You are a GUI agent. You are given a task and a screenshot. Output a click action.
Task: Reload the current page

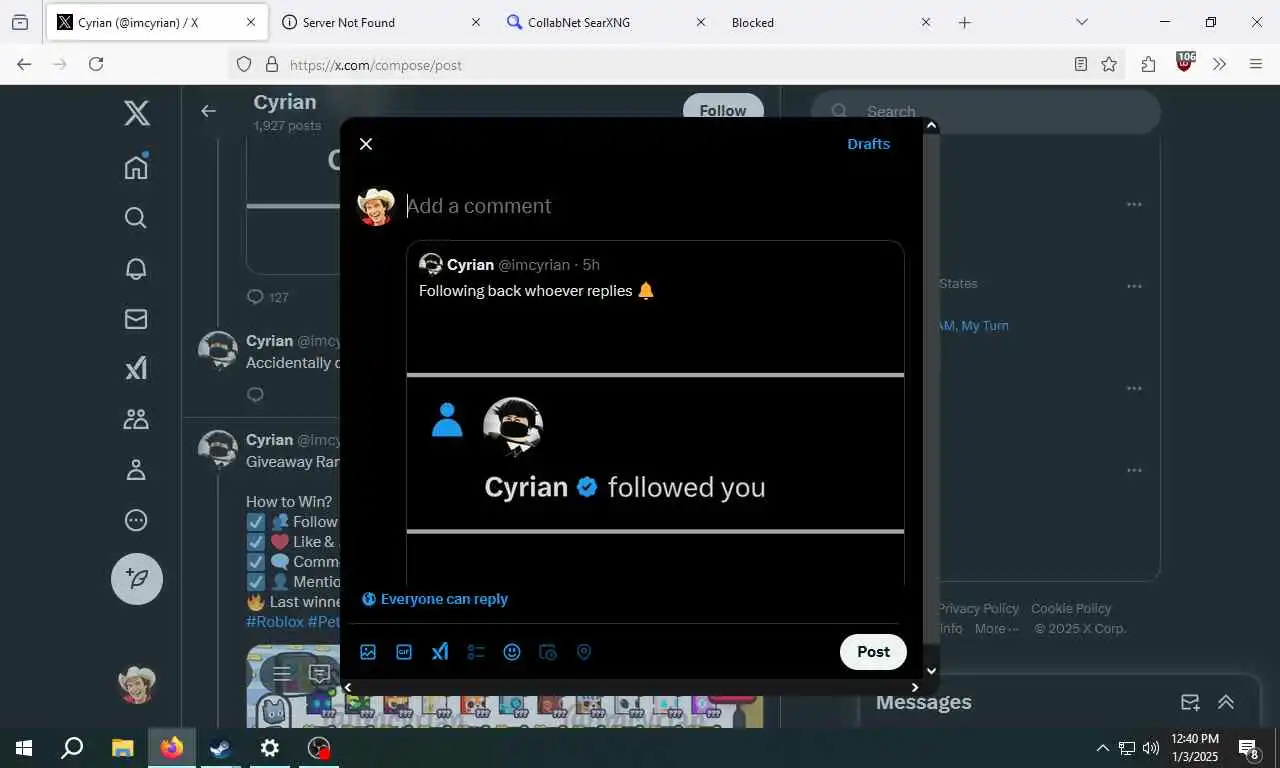click(x=96, y=64)
